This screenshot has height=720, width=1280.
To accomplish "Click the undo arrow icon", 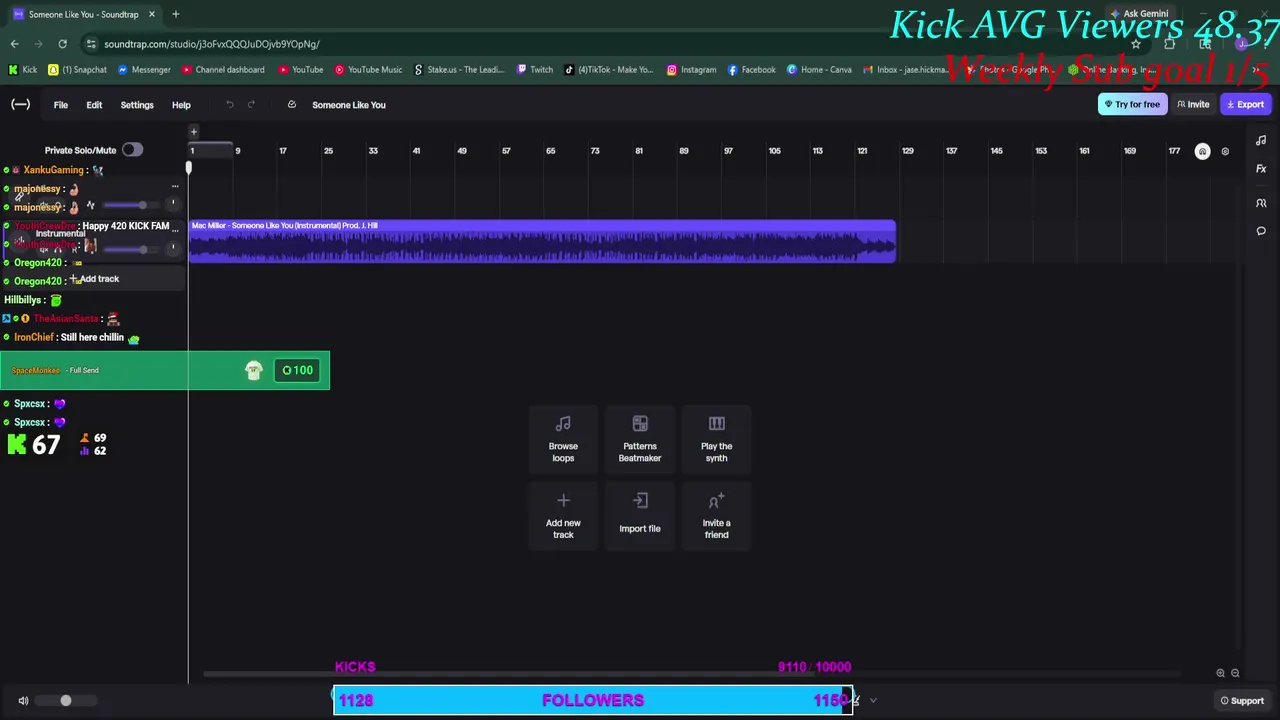I will click(230, 104).
